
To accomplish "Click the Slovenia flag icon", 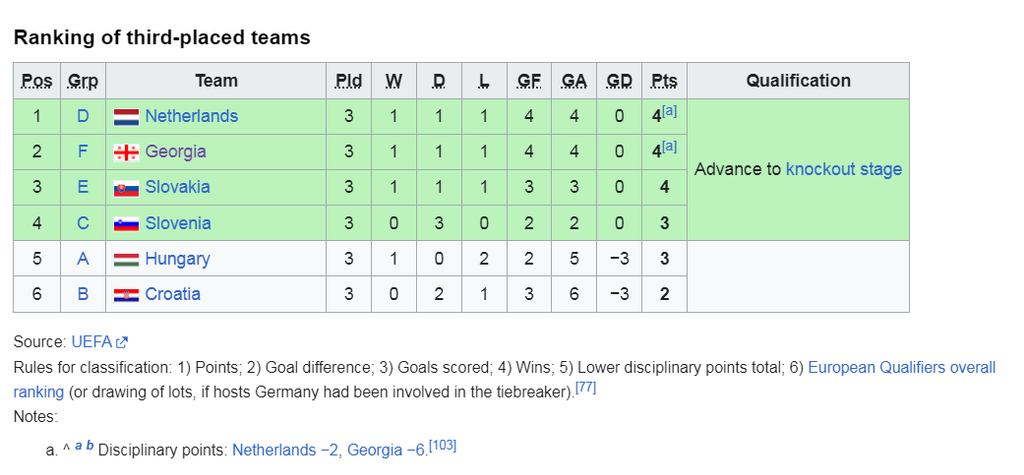I will (126, 224).
